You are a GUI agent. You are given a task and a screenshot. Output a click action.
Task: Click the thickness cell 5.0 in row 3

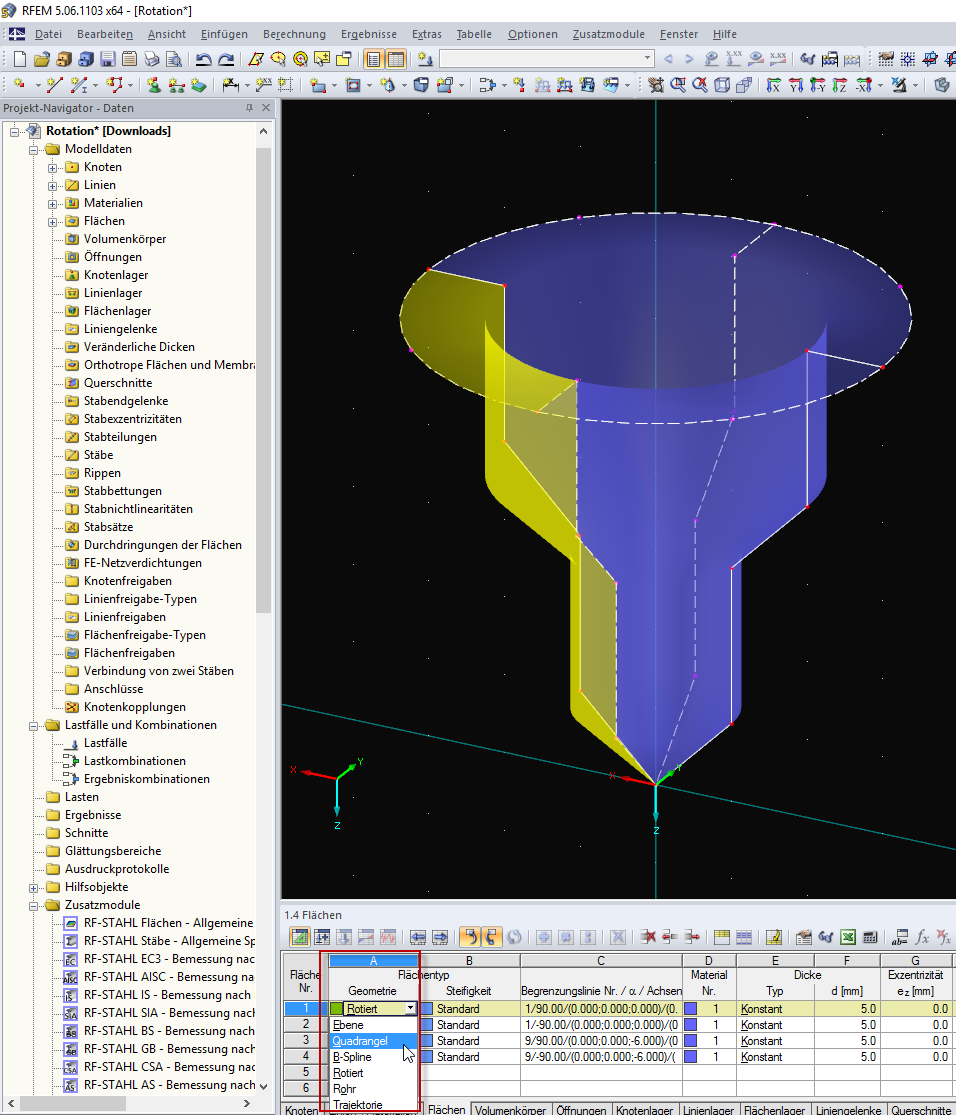[x=848, y=1041]
